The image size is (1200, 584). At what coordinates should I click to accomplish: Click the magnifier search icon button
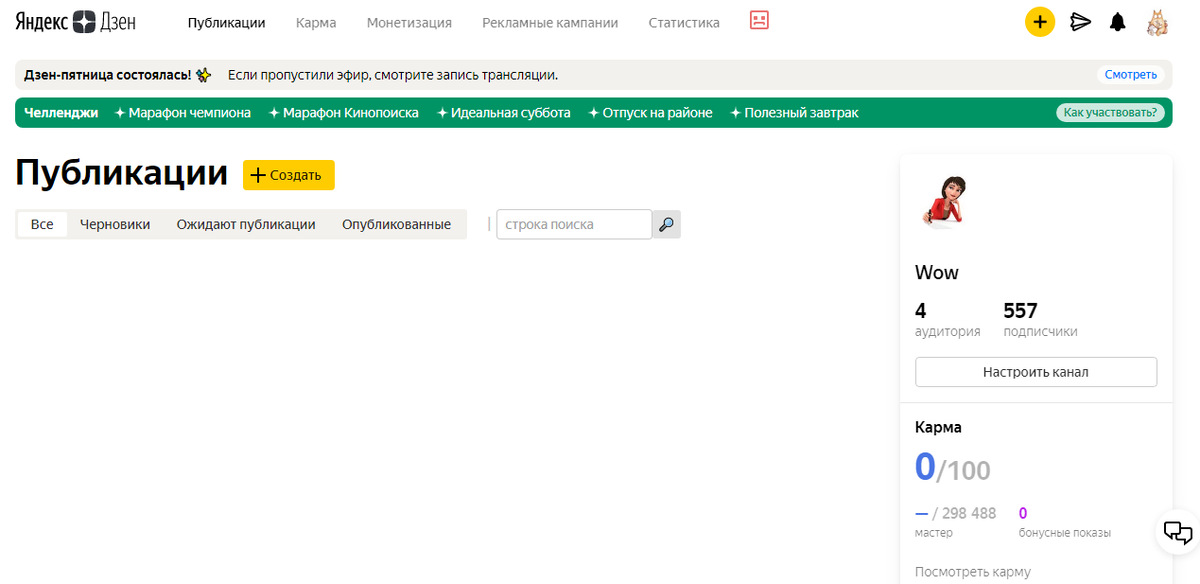point(667,225)
